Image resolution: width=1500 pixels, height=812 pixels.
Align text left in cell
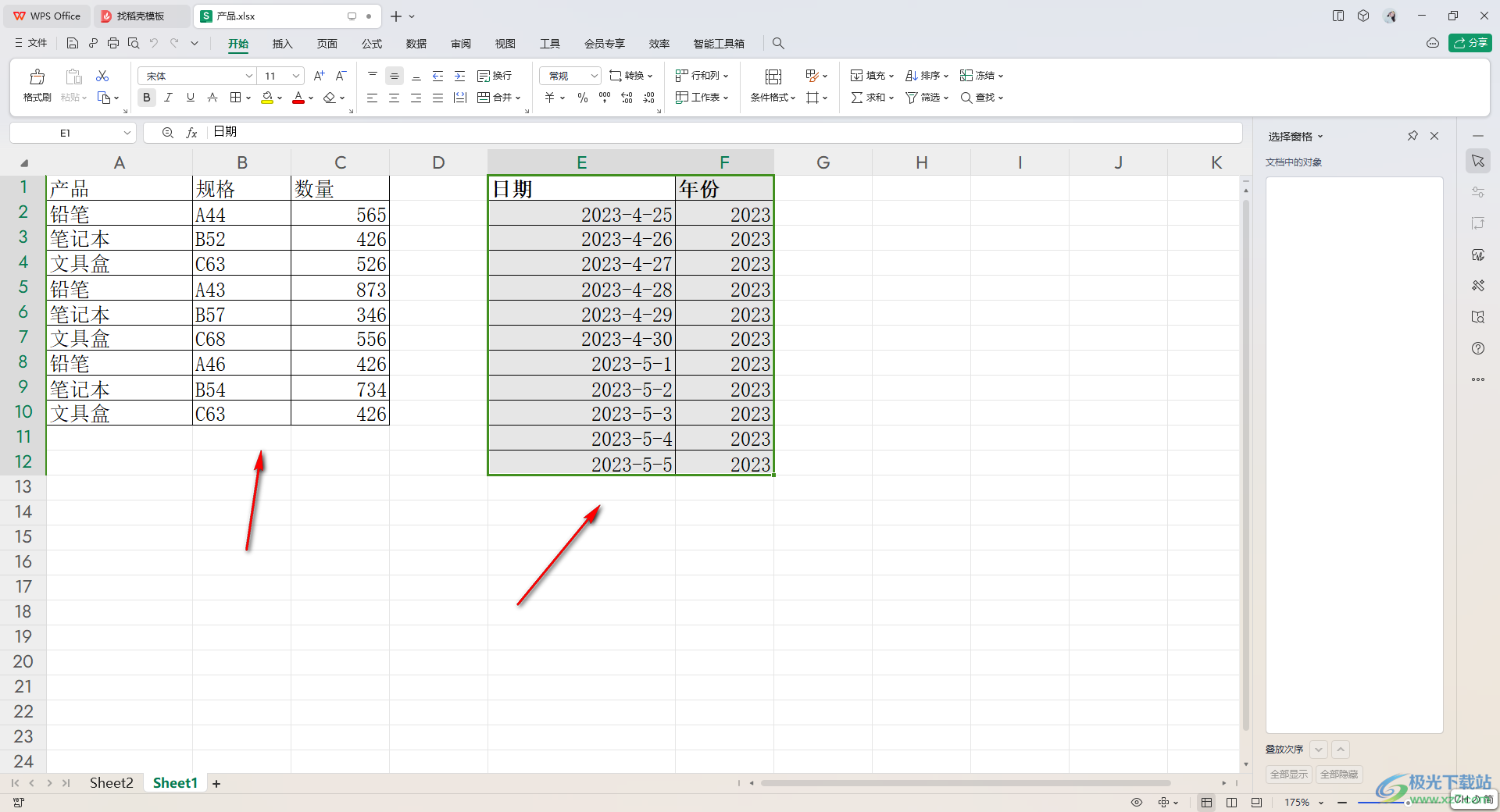[373, 98]
